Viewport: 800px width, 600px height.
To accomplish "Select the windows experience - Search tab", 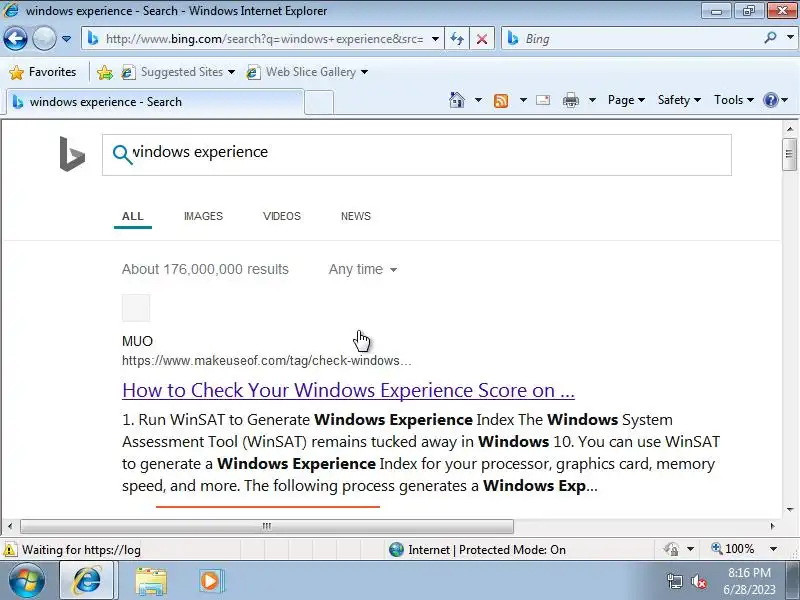I will (156, 102).
